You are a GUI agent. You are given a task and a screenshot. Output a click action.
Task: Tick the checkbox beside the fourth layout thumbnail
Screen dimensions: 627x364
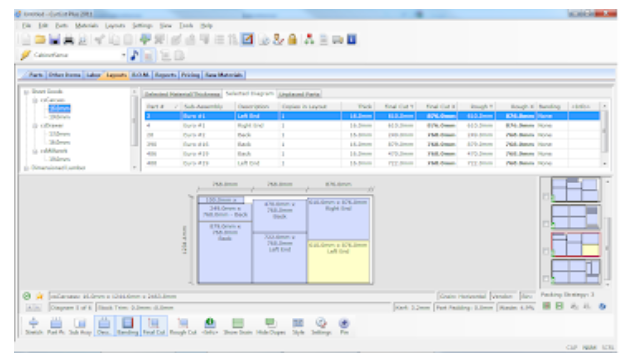pos(545,278)
